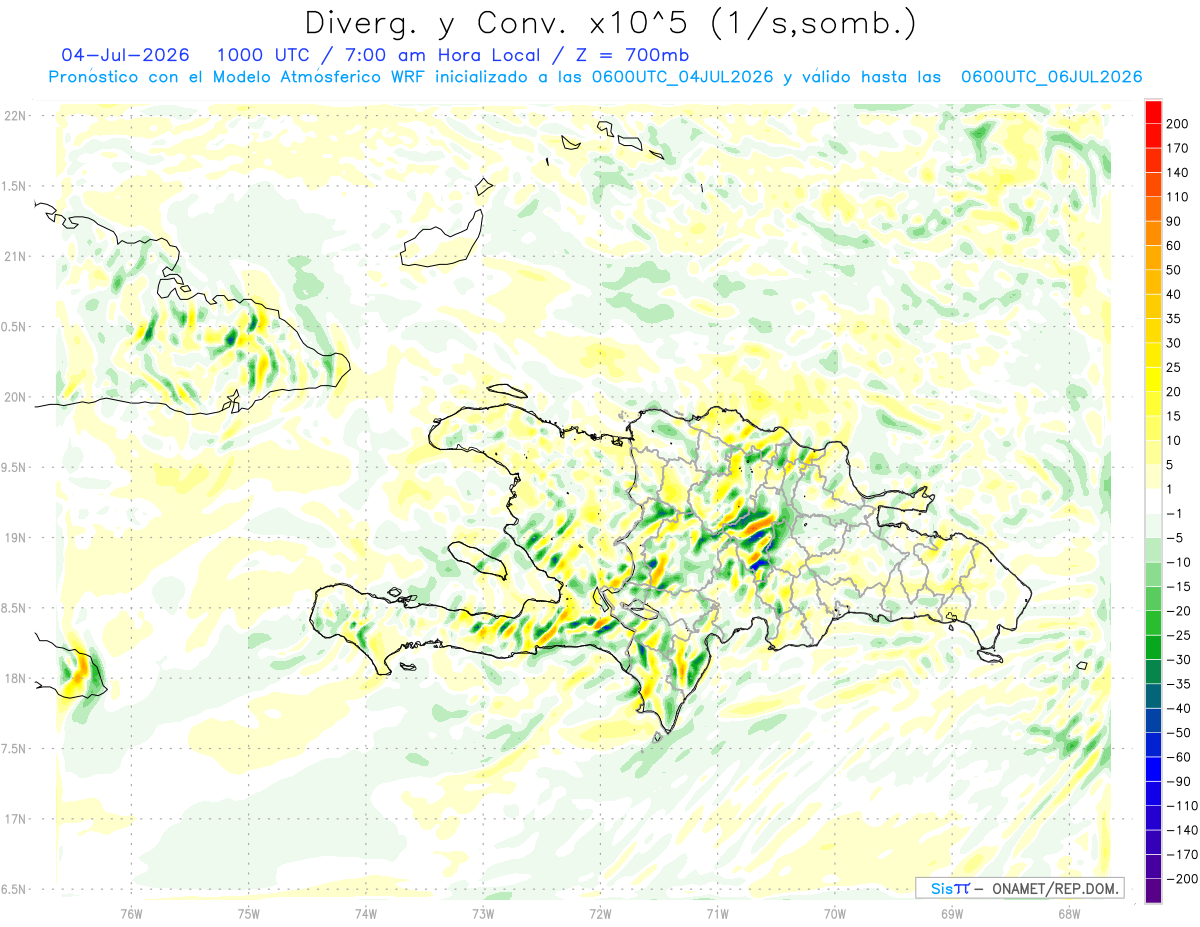Click the dark purple swatch ending the color scale
The width and height of the screenshot is (1200, 927).
click(1153, 891)
